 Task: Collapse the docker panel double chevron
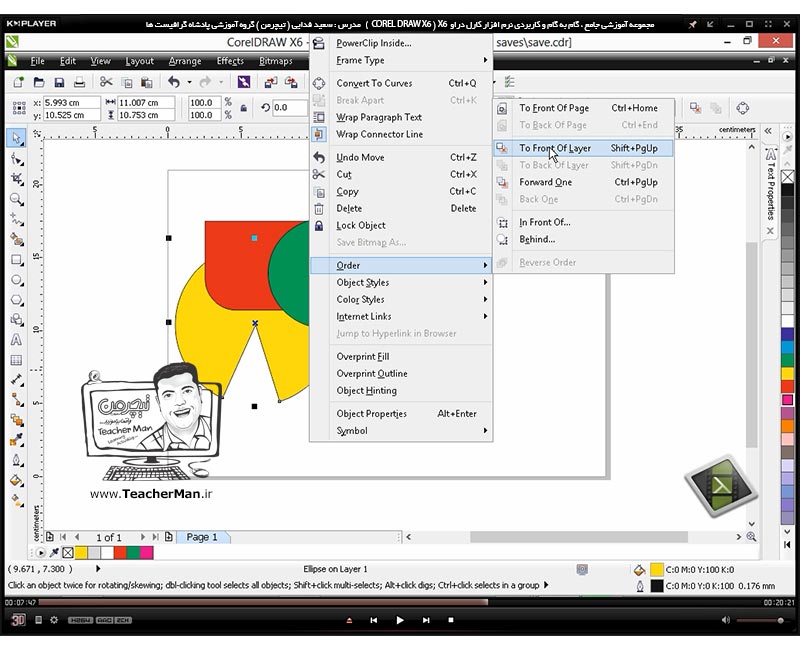(x=768, y=131)
